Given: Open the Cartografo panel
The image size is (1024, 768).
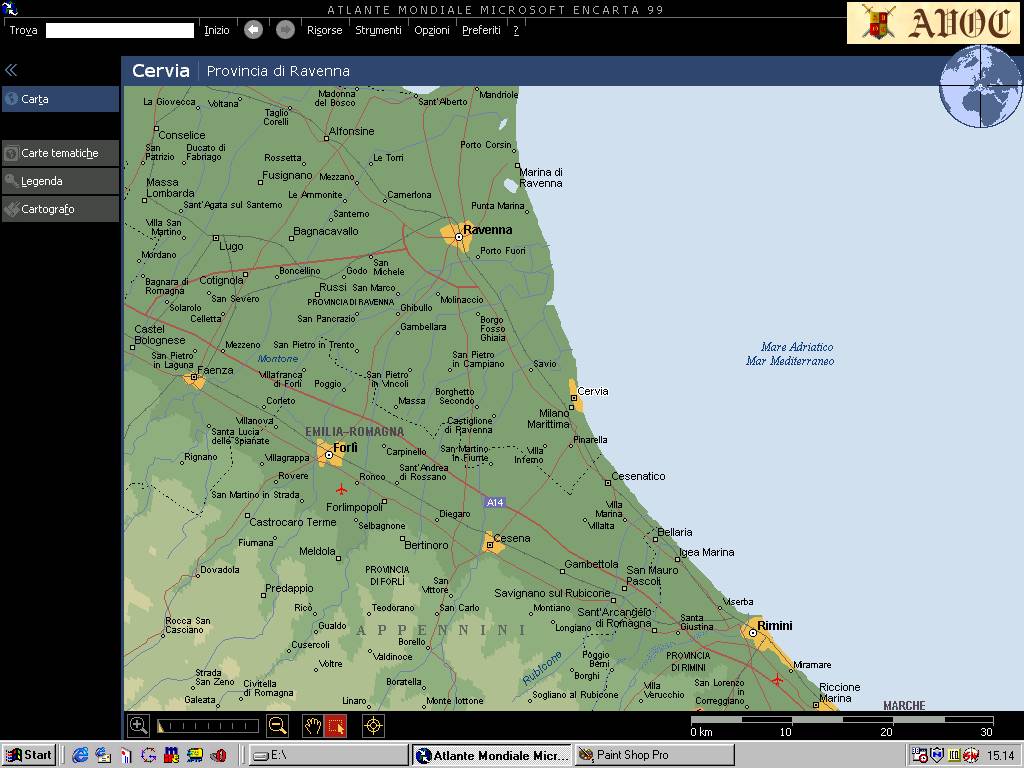Looking at the screenshot, I should (x=60, y=209).
